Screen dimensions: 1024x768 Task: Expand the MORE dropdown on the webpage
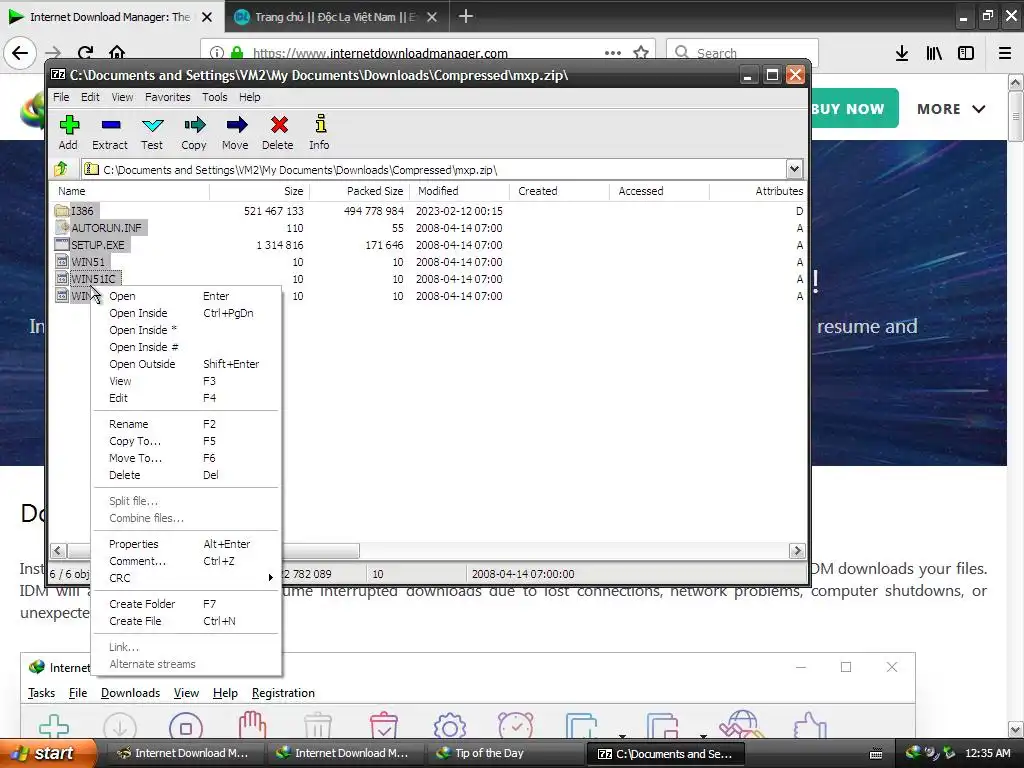[951, 109]
